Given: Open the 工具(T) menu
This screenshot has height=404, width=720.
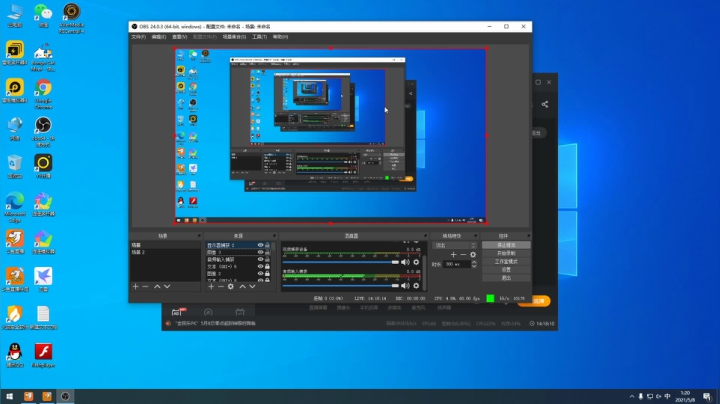Looking at the screenshot, I should coord(259,37).
